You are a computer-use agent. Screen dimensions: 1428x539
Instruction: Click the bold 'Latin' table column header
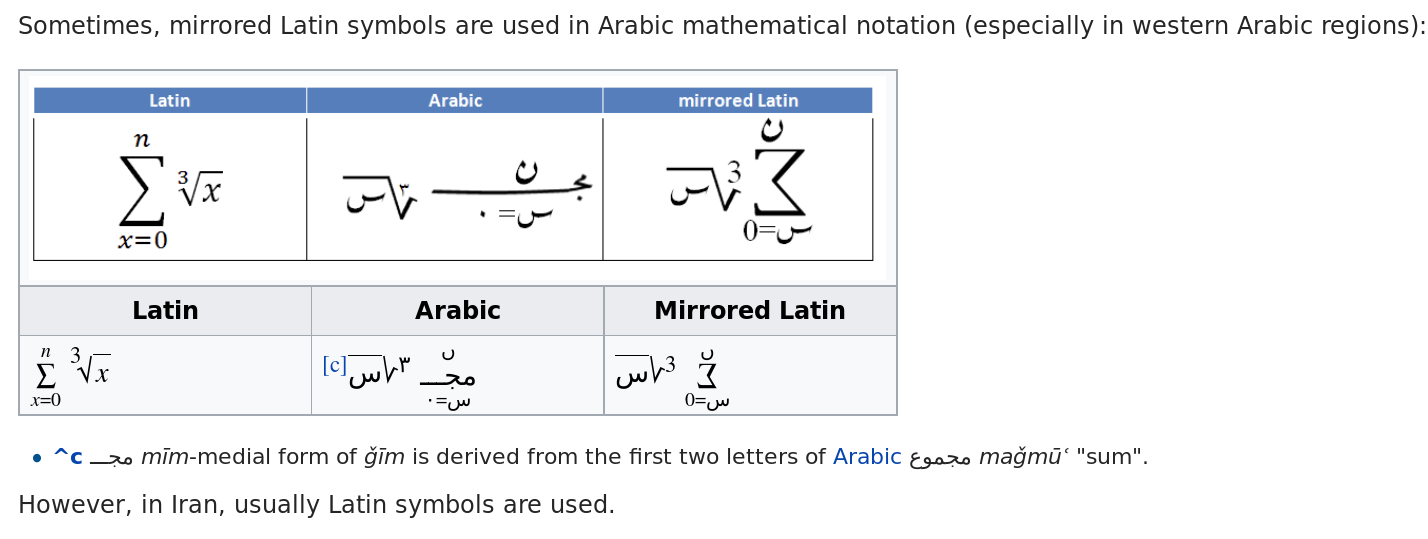click(x=165, y=311)
